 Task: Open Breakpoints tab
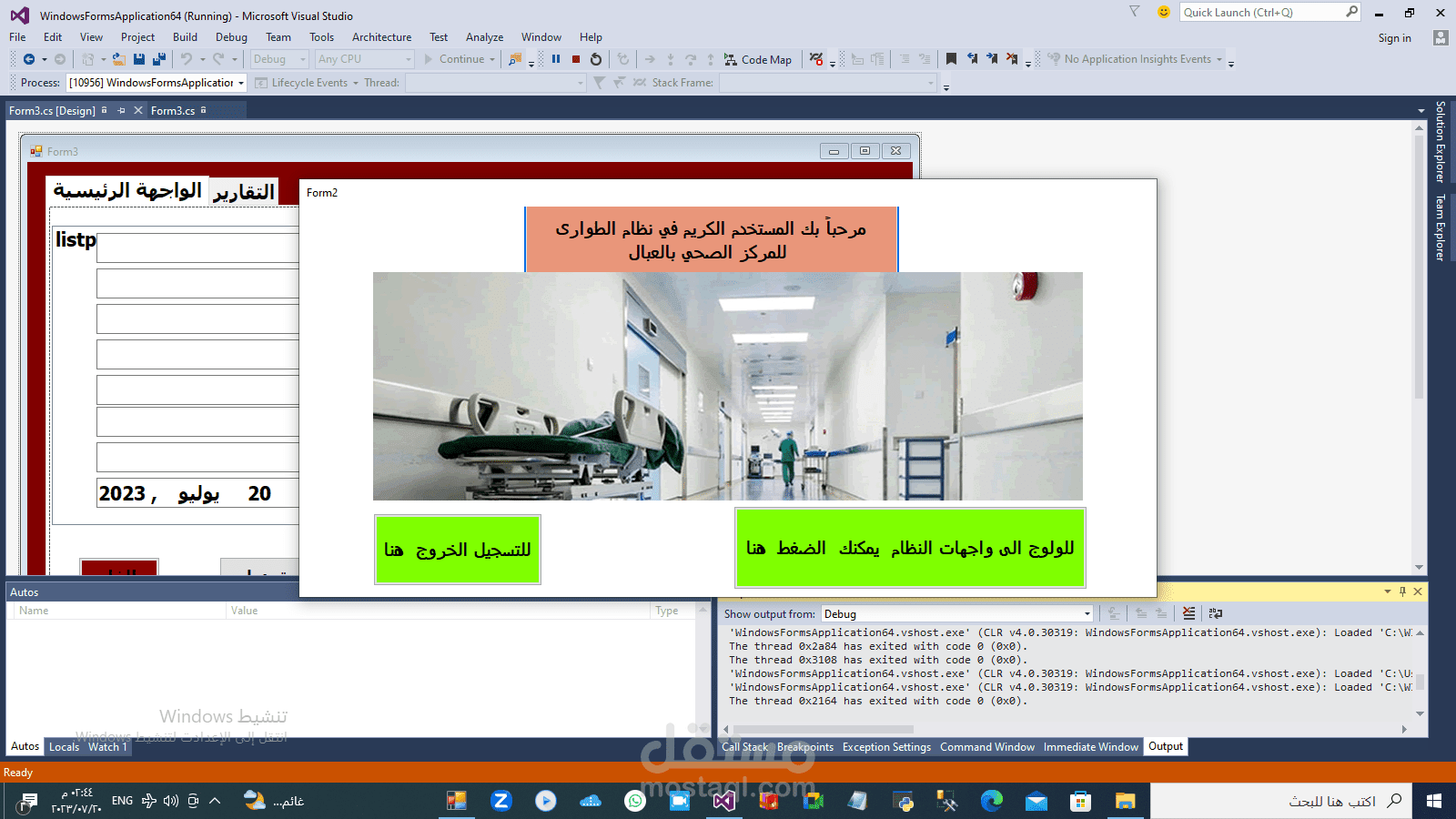click(805, 747)
